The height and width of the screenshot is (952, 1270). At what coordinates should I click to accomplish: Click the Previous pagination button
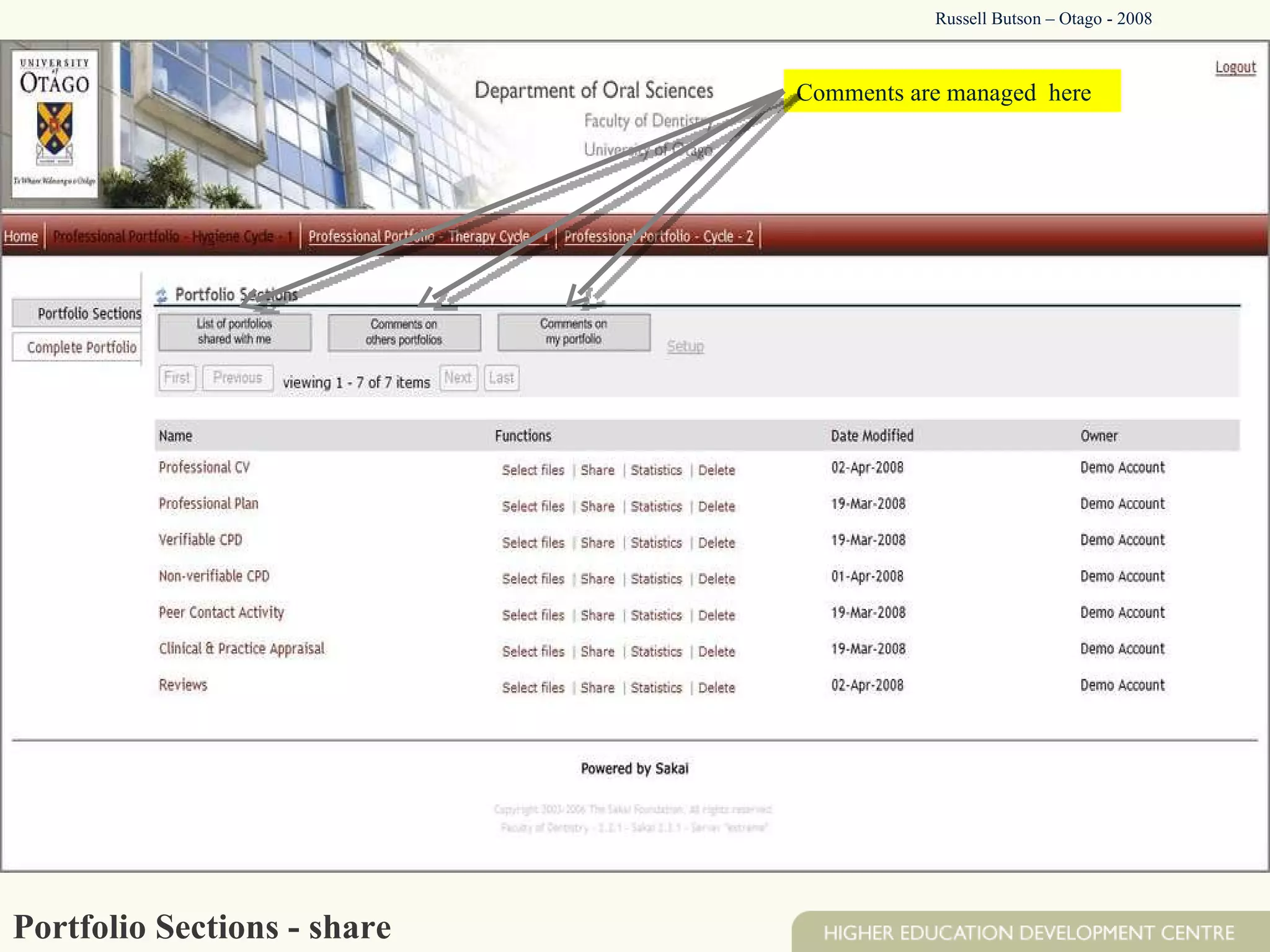pos(238,377)
